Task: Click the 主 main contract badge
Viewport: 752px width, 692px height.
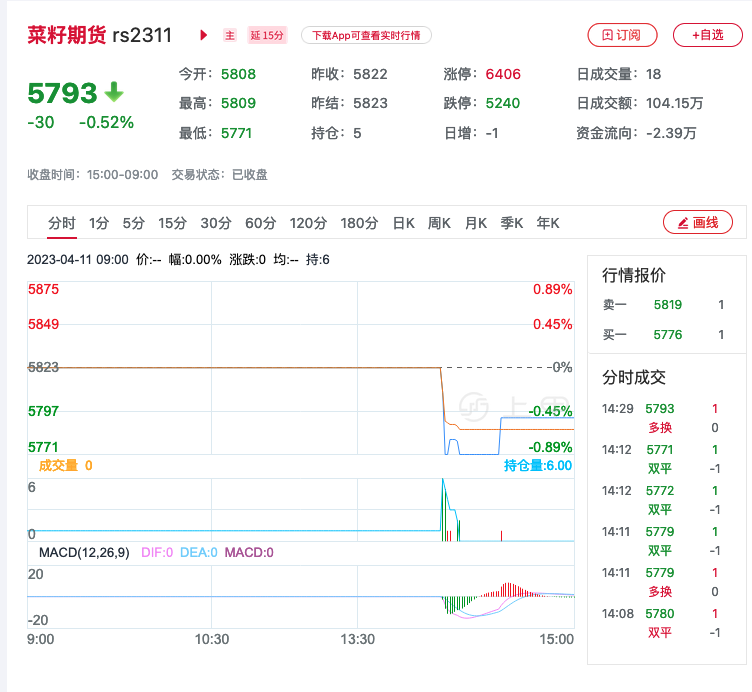Action: pos(230,35)
